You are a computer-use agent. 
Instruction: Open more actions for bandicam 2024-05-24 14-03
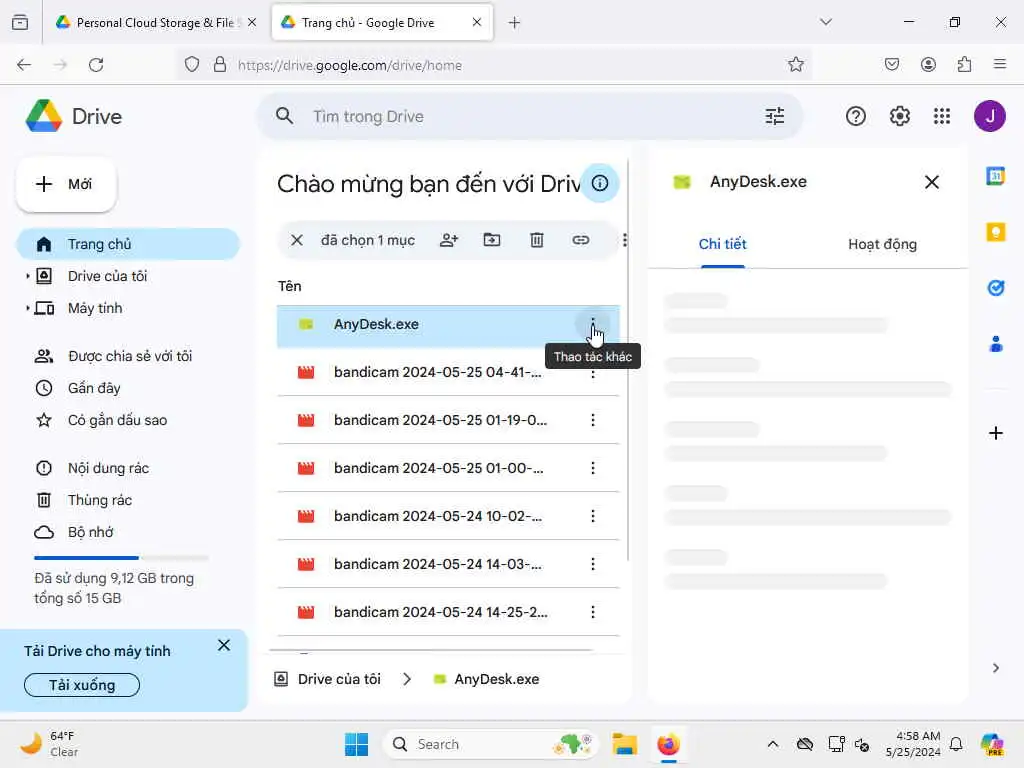pos(592,564)
